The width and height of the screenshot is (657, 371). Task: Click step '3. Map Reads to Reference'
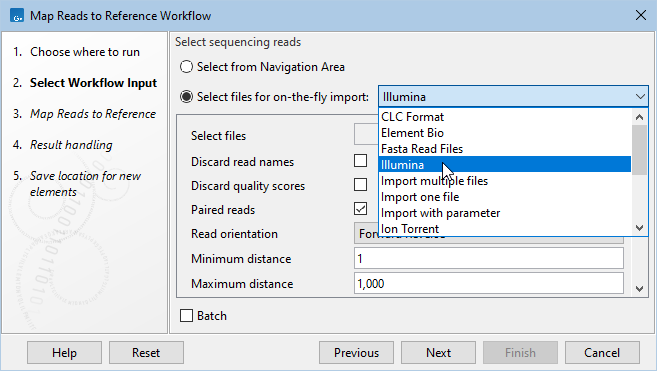84,114
